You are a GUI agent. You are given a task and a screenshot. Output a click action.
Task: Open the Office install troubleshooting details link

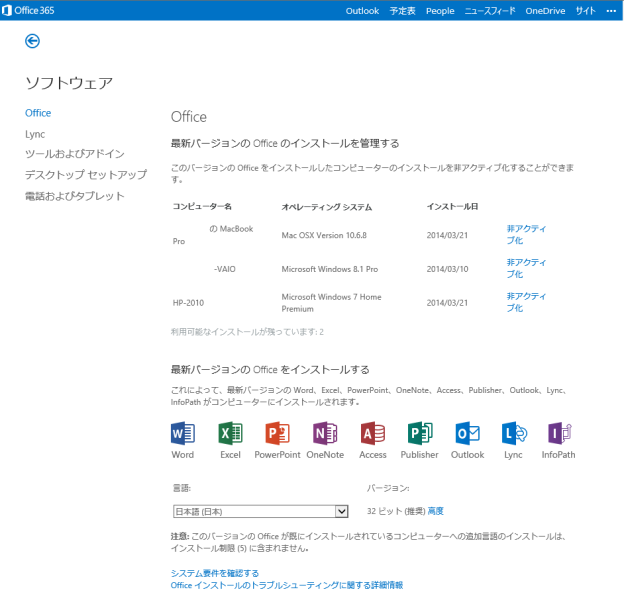(287, 585)
